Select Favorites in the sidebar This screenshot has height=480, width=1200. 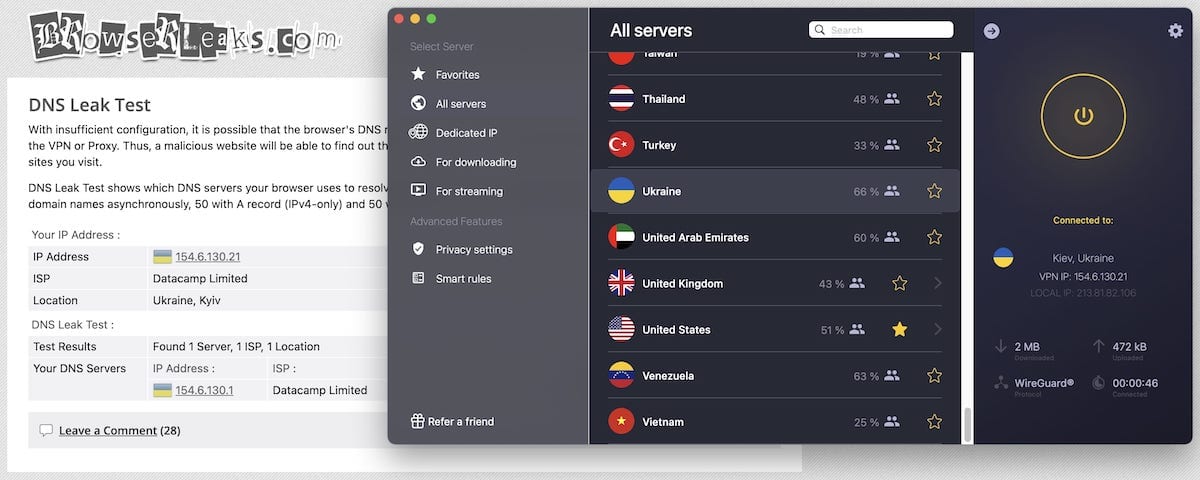[457, 74]
